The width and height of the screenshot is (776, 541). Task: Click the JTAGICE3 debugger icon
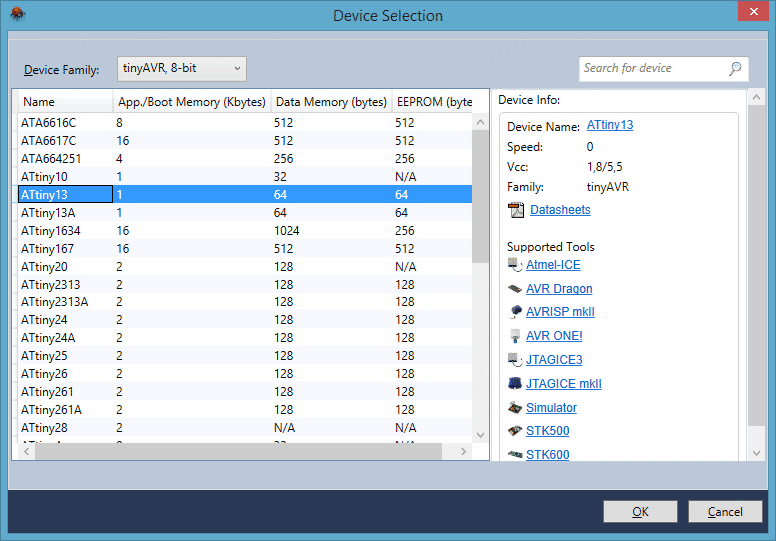(x=515, y=360)
